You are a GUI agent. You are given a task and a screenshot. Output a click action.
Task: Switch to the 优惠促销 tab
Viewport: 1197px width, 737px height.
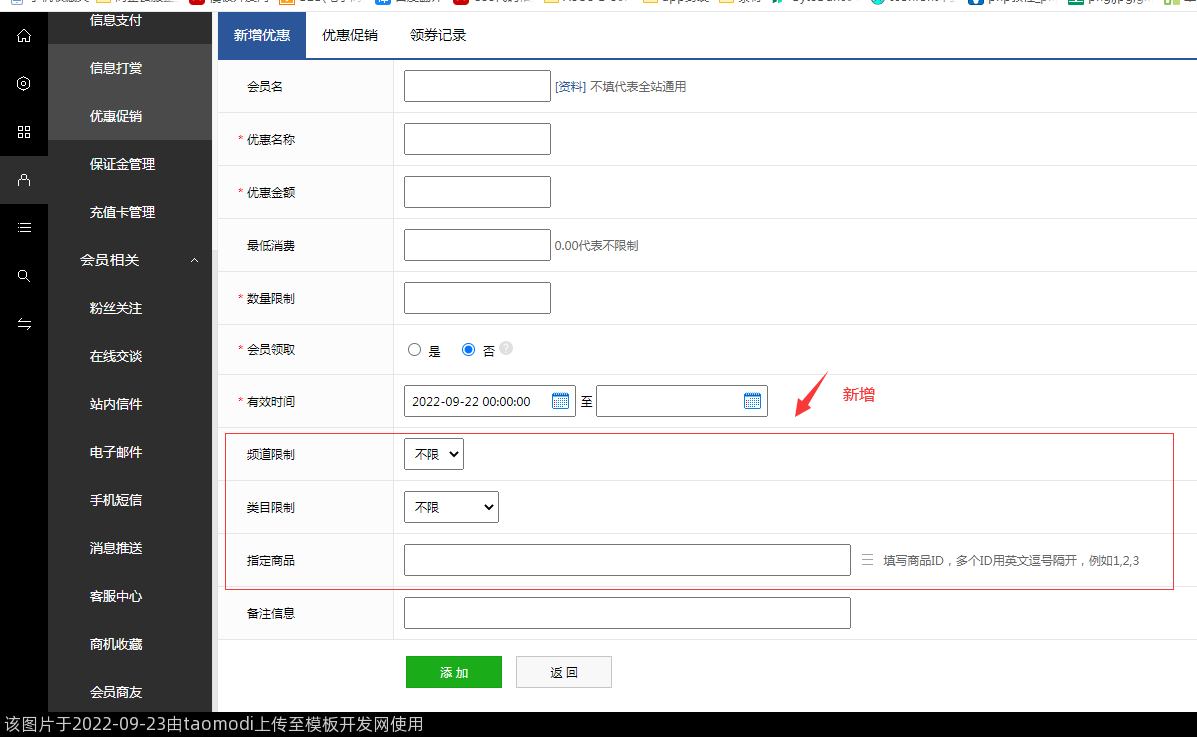point(349,35)
